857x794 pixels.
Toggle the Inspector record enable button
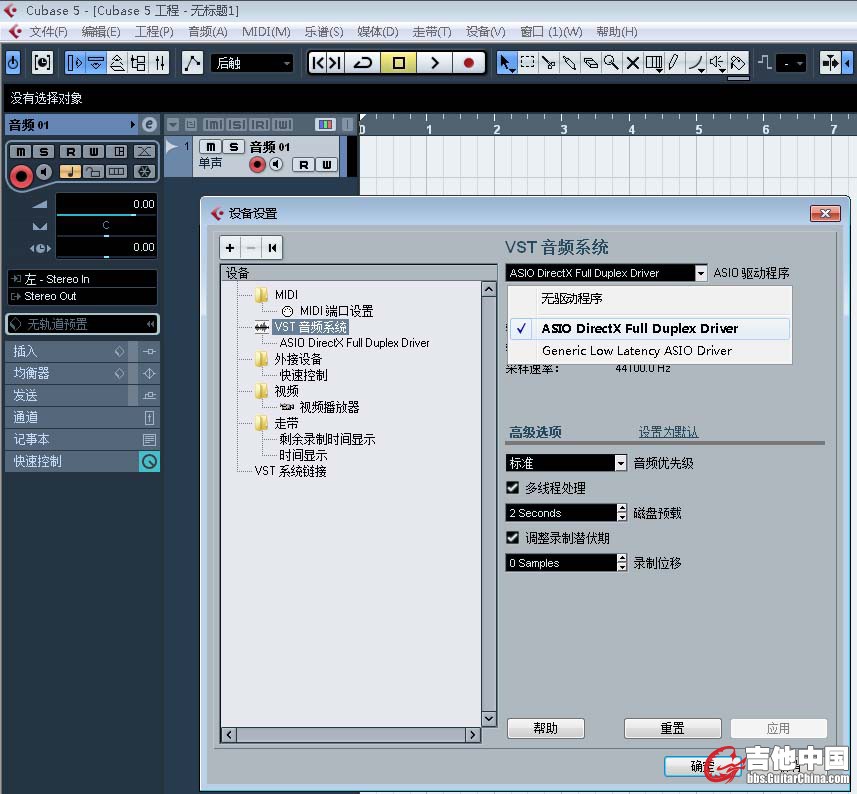21,176
